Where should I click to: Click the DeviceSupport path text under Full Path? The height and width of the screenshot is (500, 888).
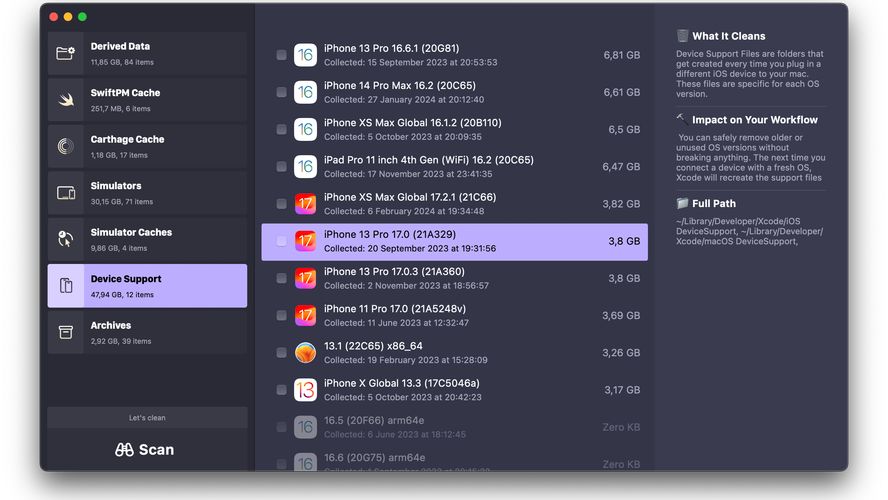749,231
